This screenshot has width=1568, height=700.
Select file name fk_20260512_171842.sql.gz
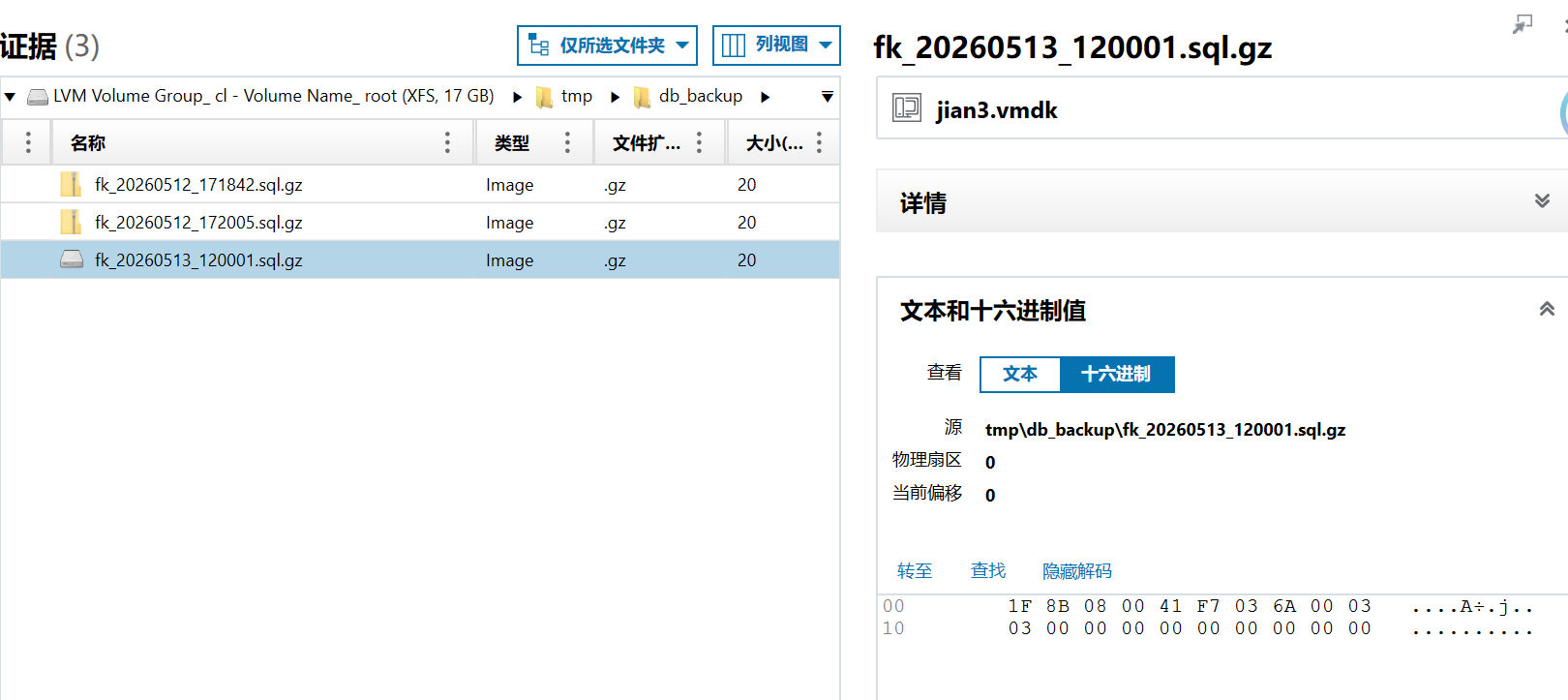coord(198,184)
